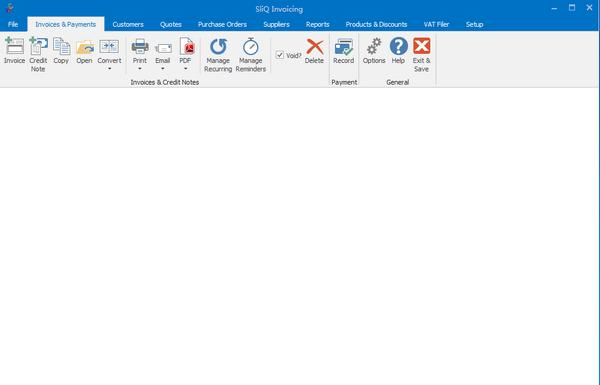Email the invoice with the envelope icon

163,48
